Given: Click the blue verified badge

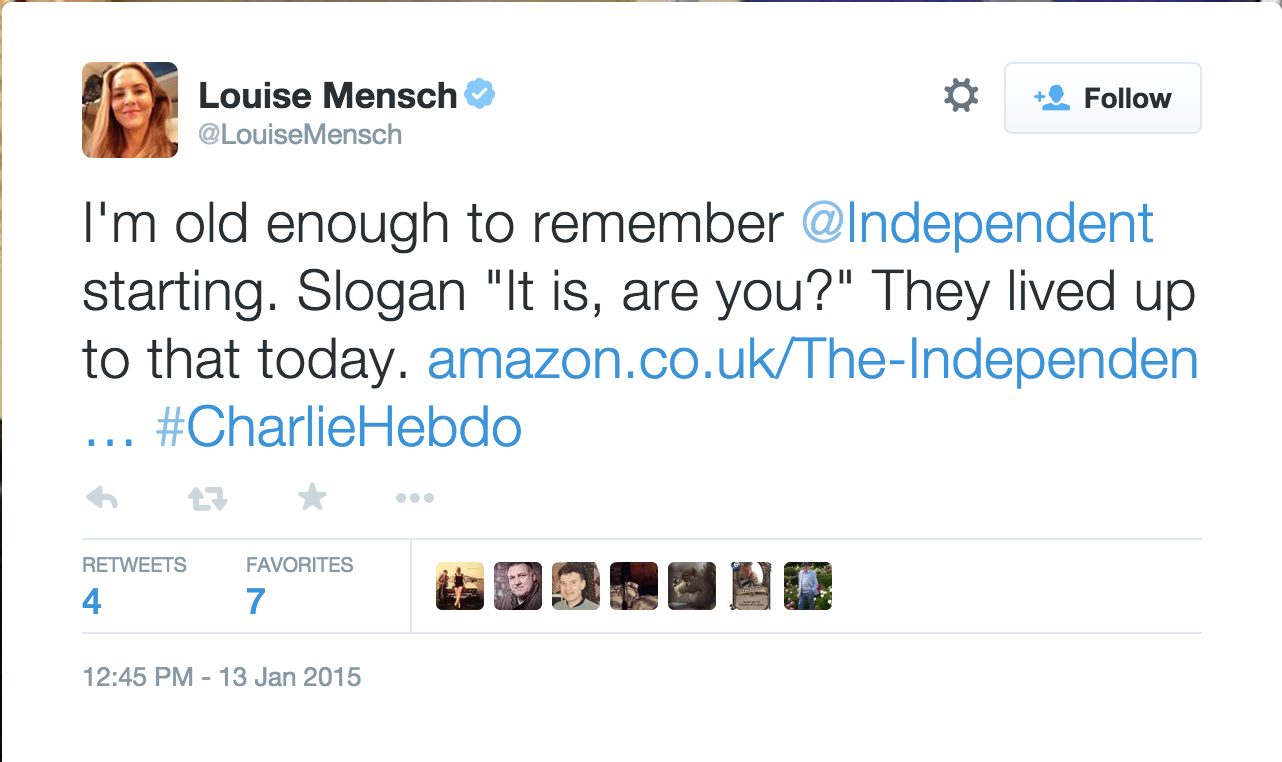Looking at the screenshot, I should [x=481, y=95].
